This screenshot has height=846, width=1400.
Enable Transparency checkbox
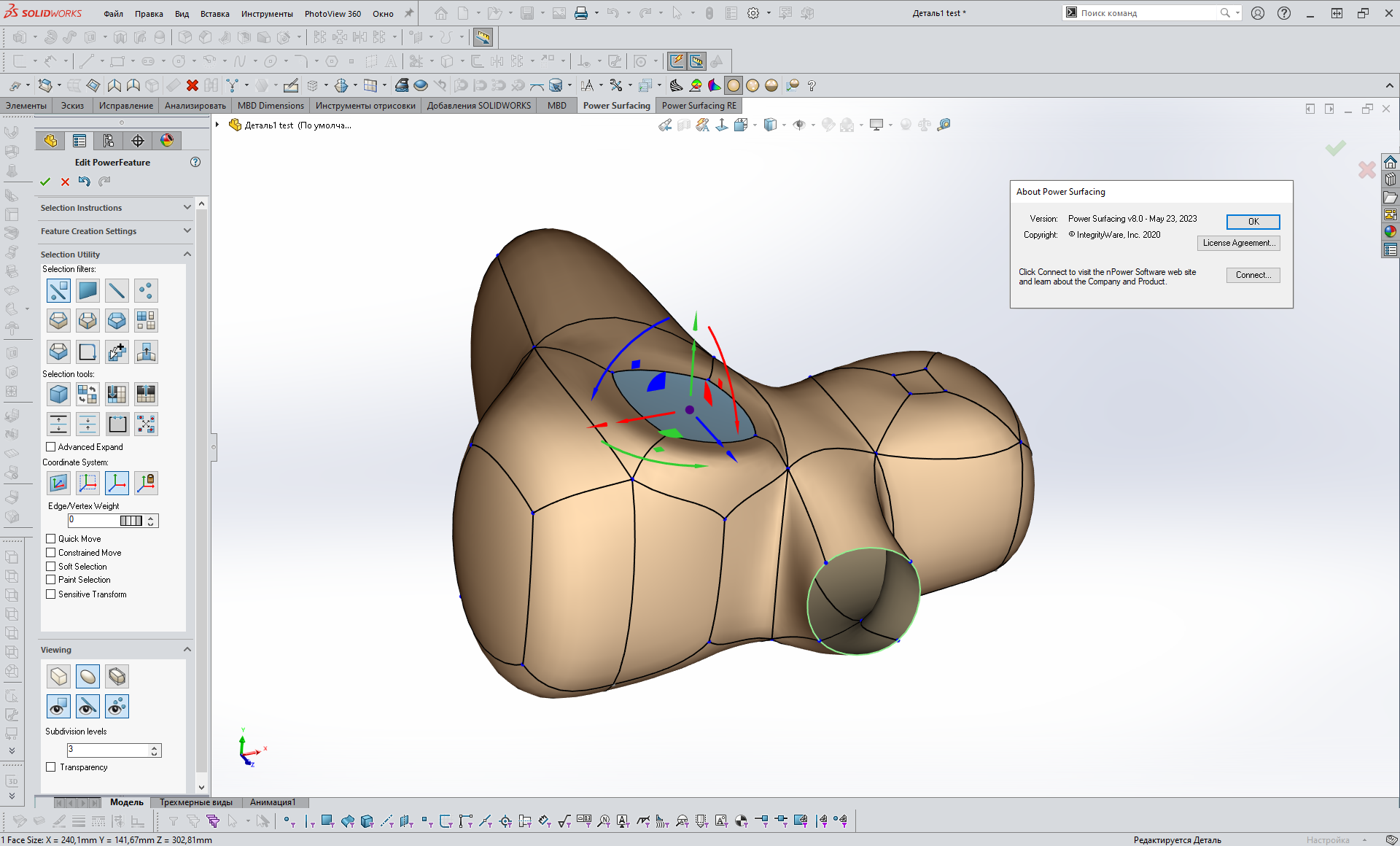[x=51, y=767]
